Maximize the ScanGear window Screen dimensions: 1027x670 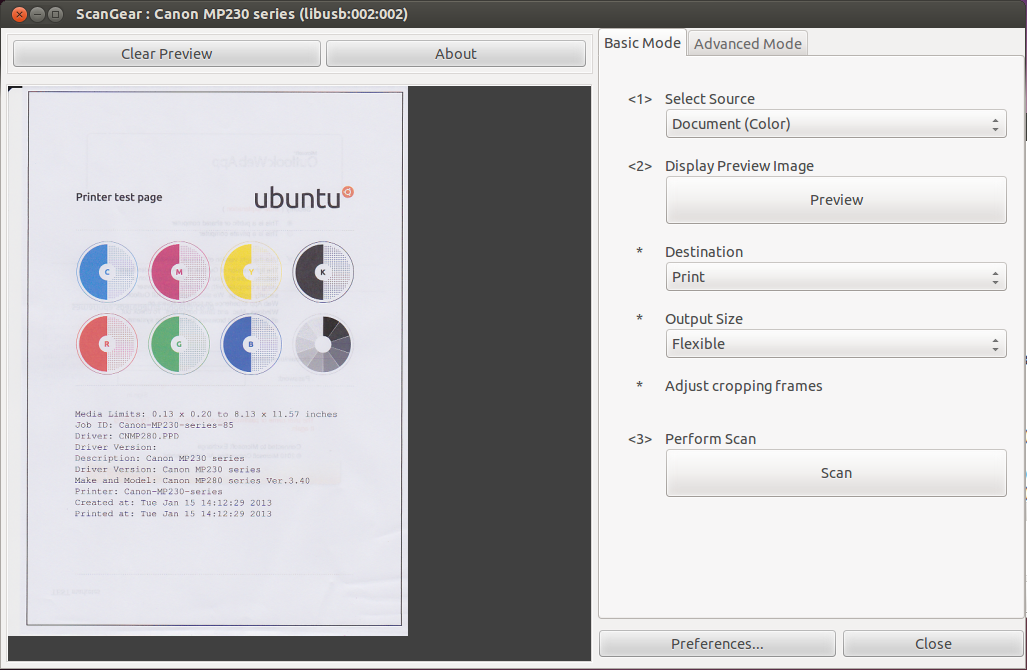[x=56, y=14]
